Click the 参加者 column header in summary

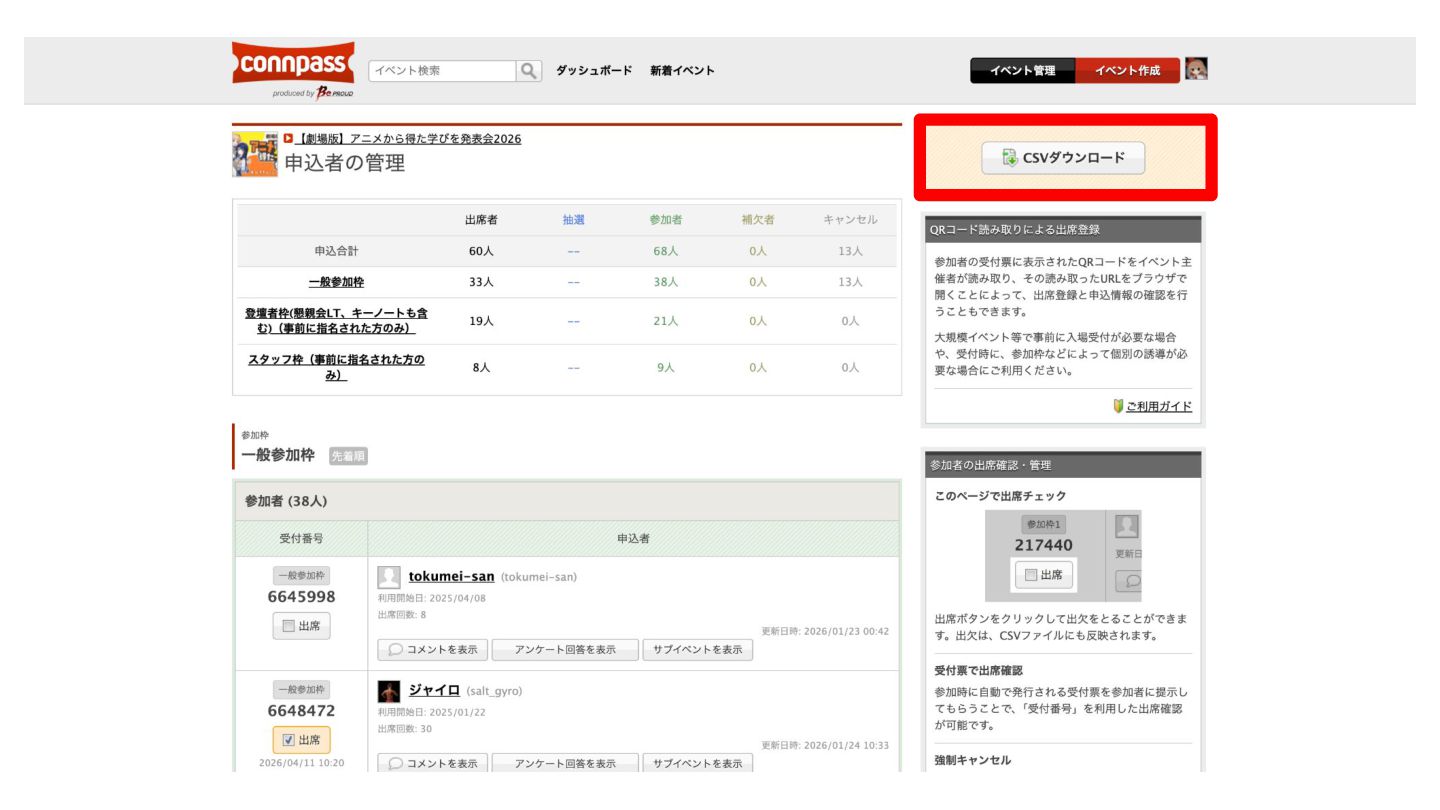[x=665, y=220]
